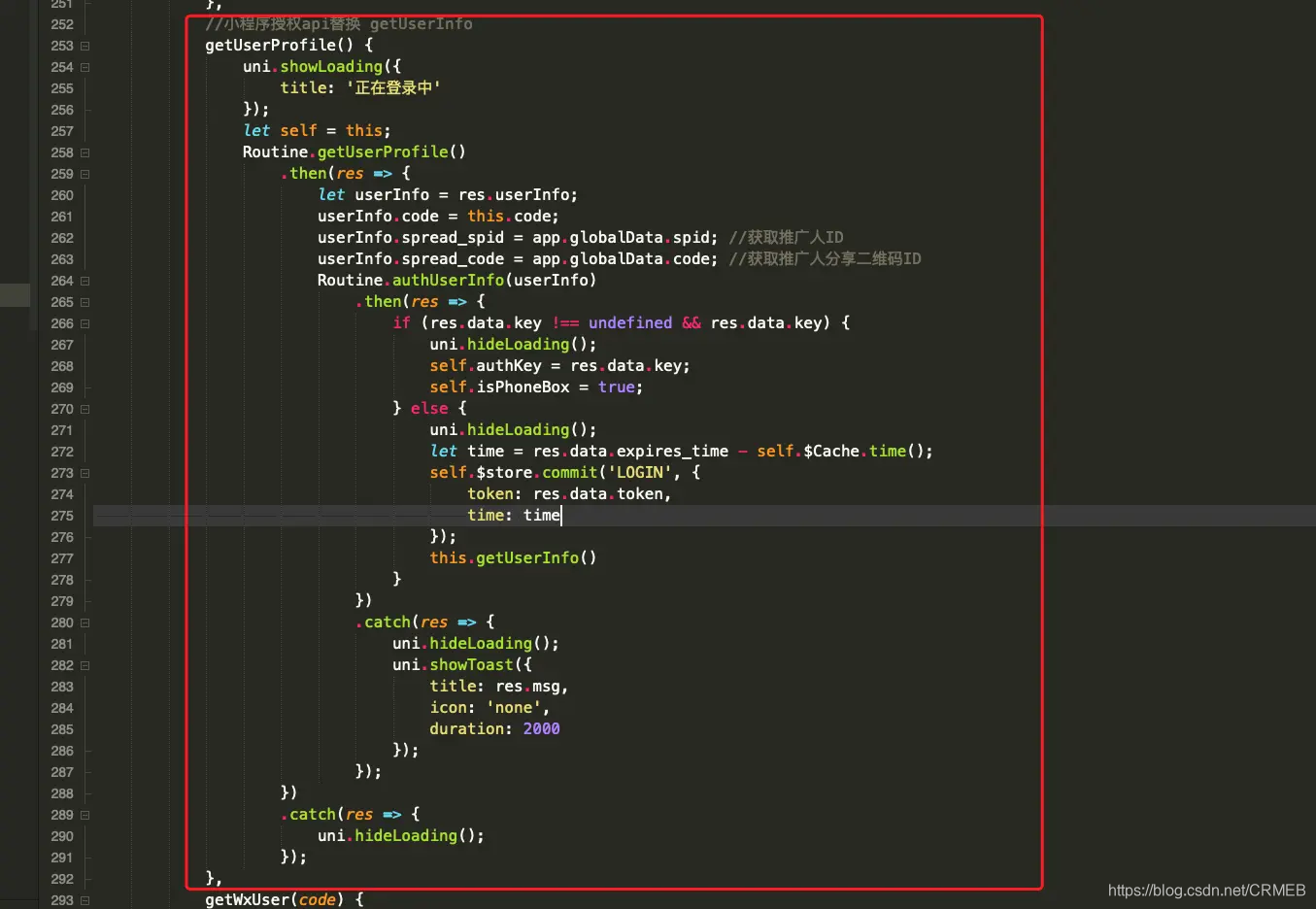The image size is (1316, 909).
Task: Click 'userInfo.code = this.code;' line
Action: 438,216
